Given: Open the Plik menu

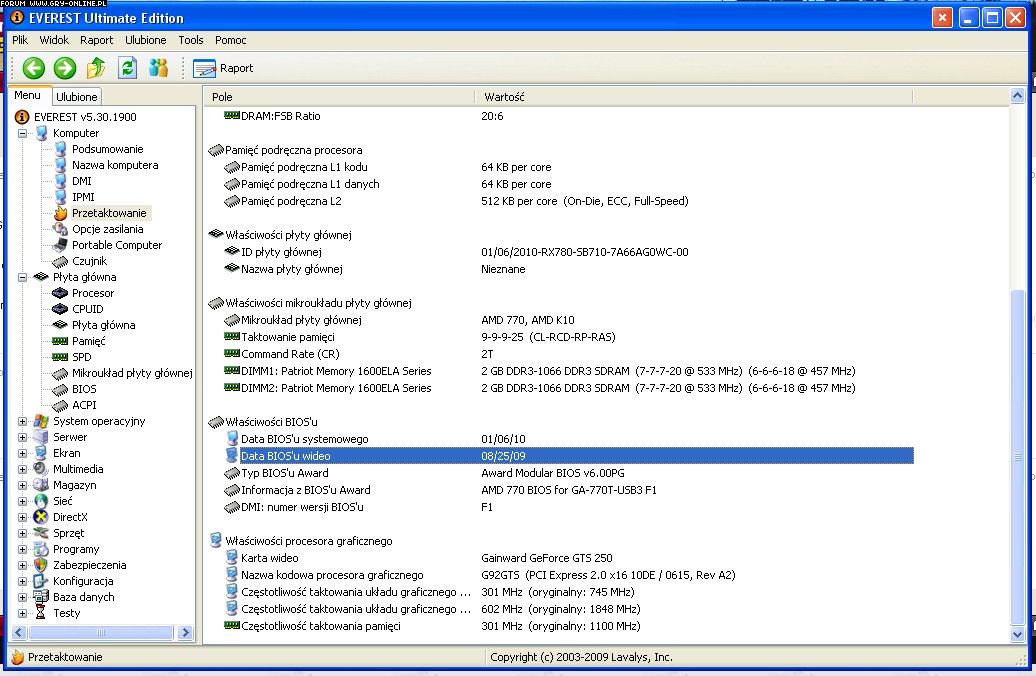Looking at the screenshot, I should click(x=20, y=40).
